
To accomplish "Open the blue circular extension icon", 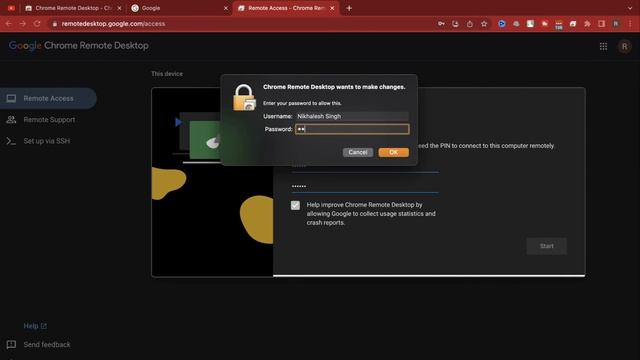I will (502, 24).
